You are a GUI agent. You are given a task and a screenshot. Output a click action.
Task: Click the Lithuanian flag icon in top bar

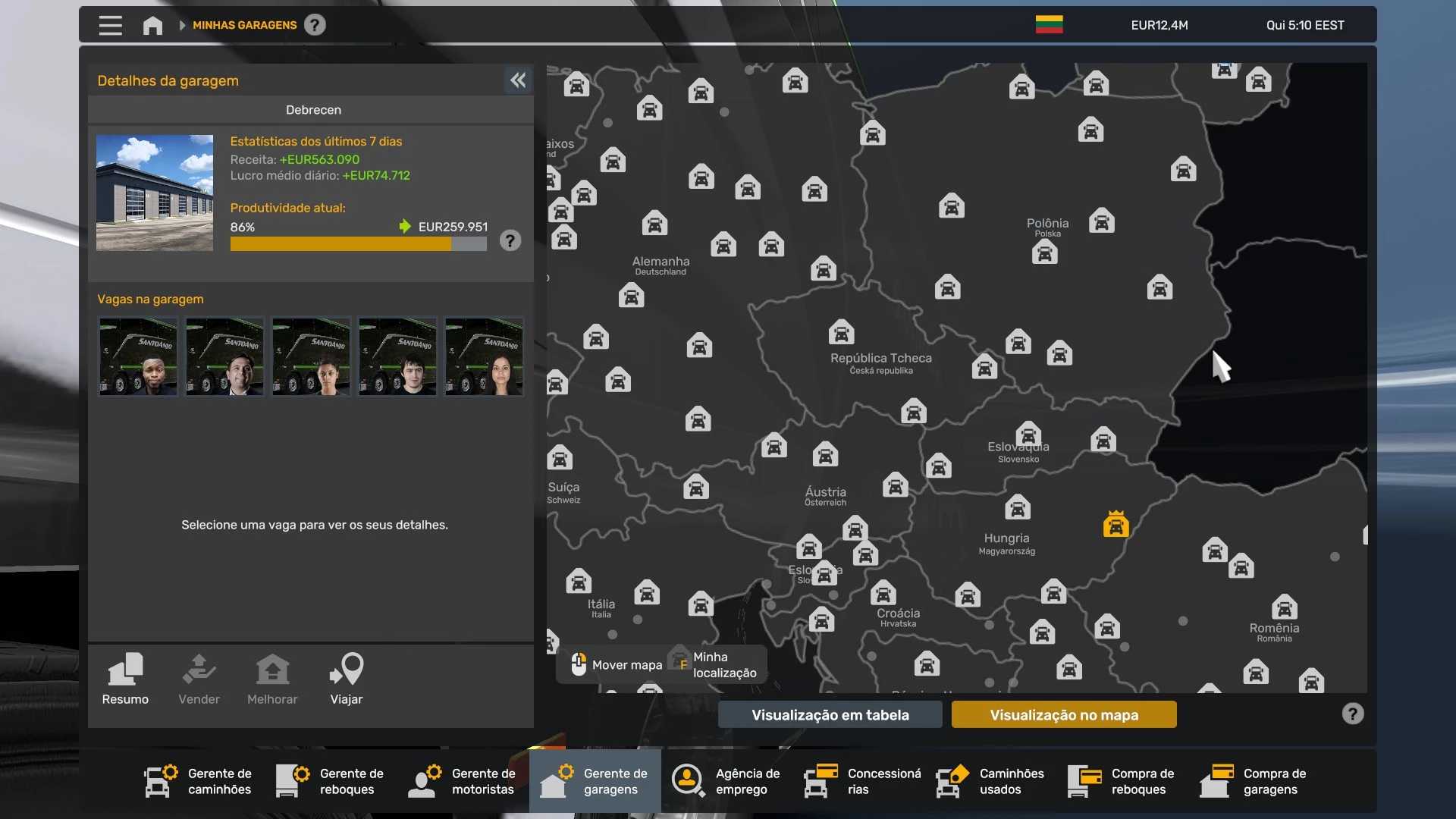point(1049,25)
